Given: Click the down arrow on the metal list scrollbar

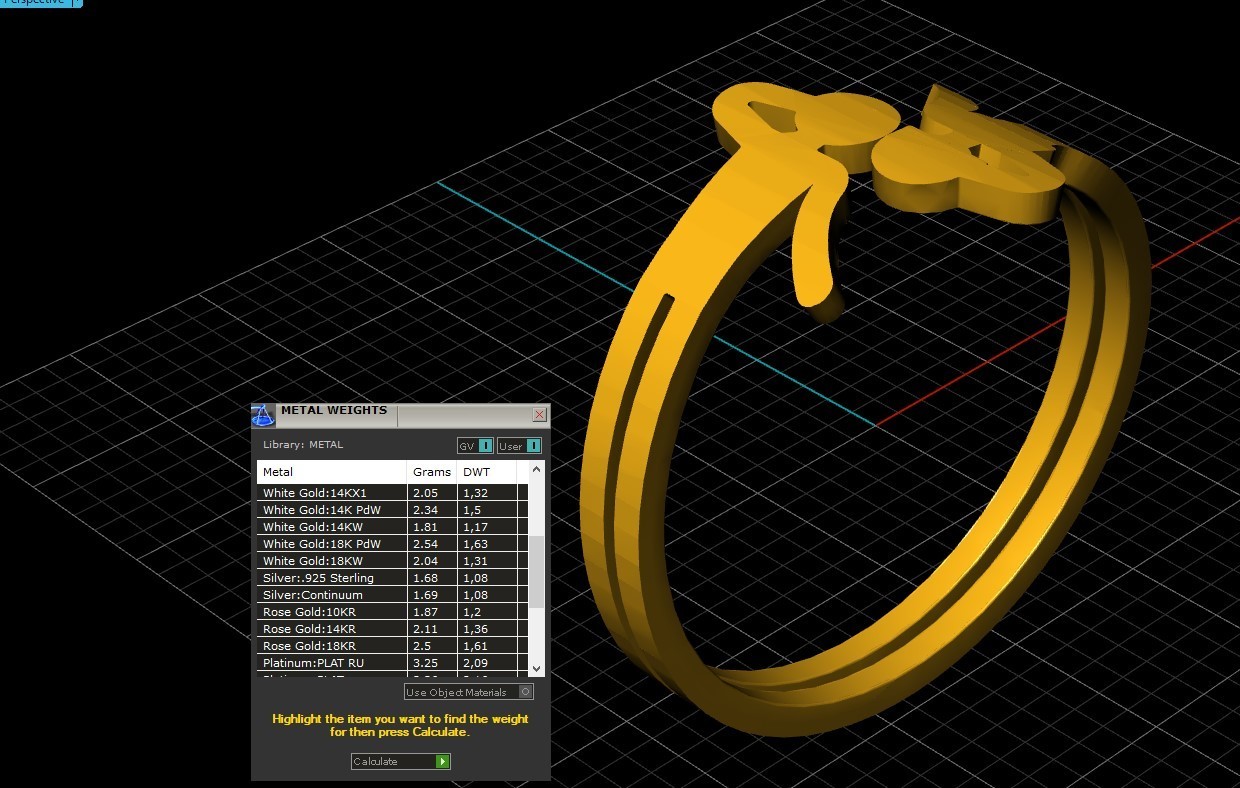Looking at the screenshot, I should point(536,669).
